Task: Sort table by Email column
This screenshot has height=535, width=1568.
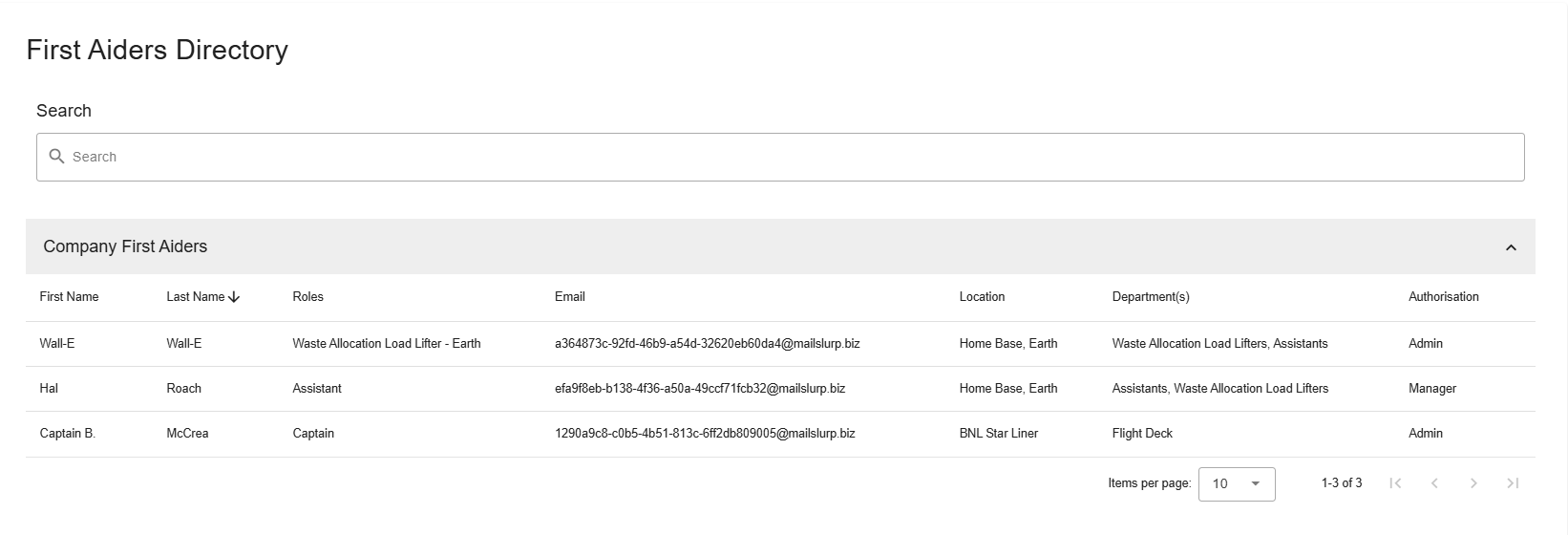Action: [569, 297]
